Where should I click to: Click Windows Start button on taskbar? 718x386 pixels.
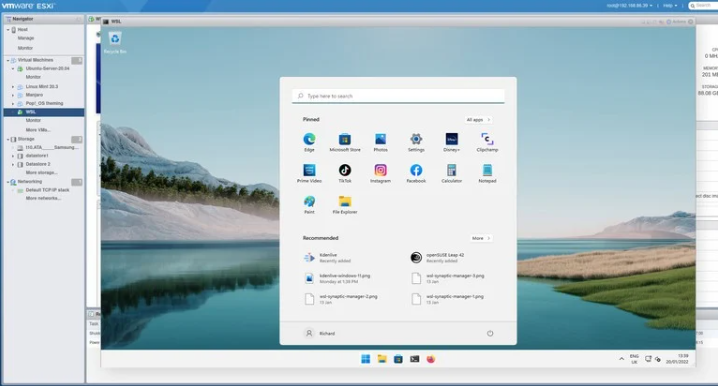(x=365, y=359)
